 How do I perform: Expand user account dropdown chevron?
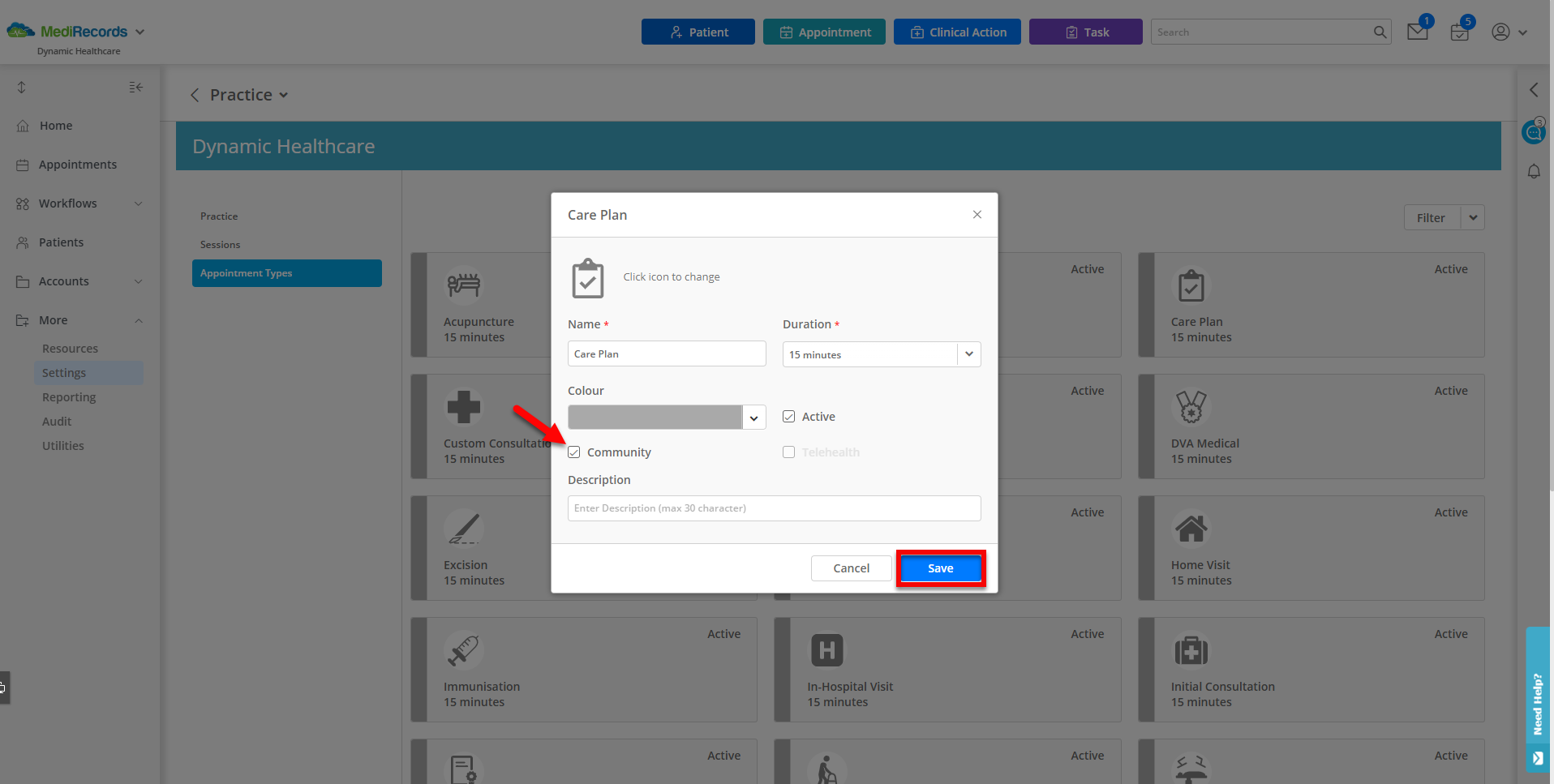click(1522, 32)
